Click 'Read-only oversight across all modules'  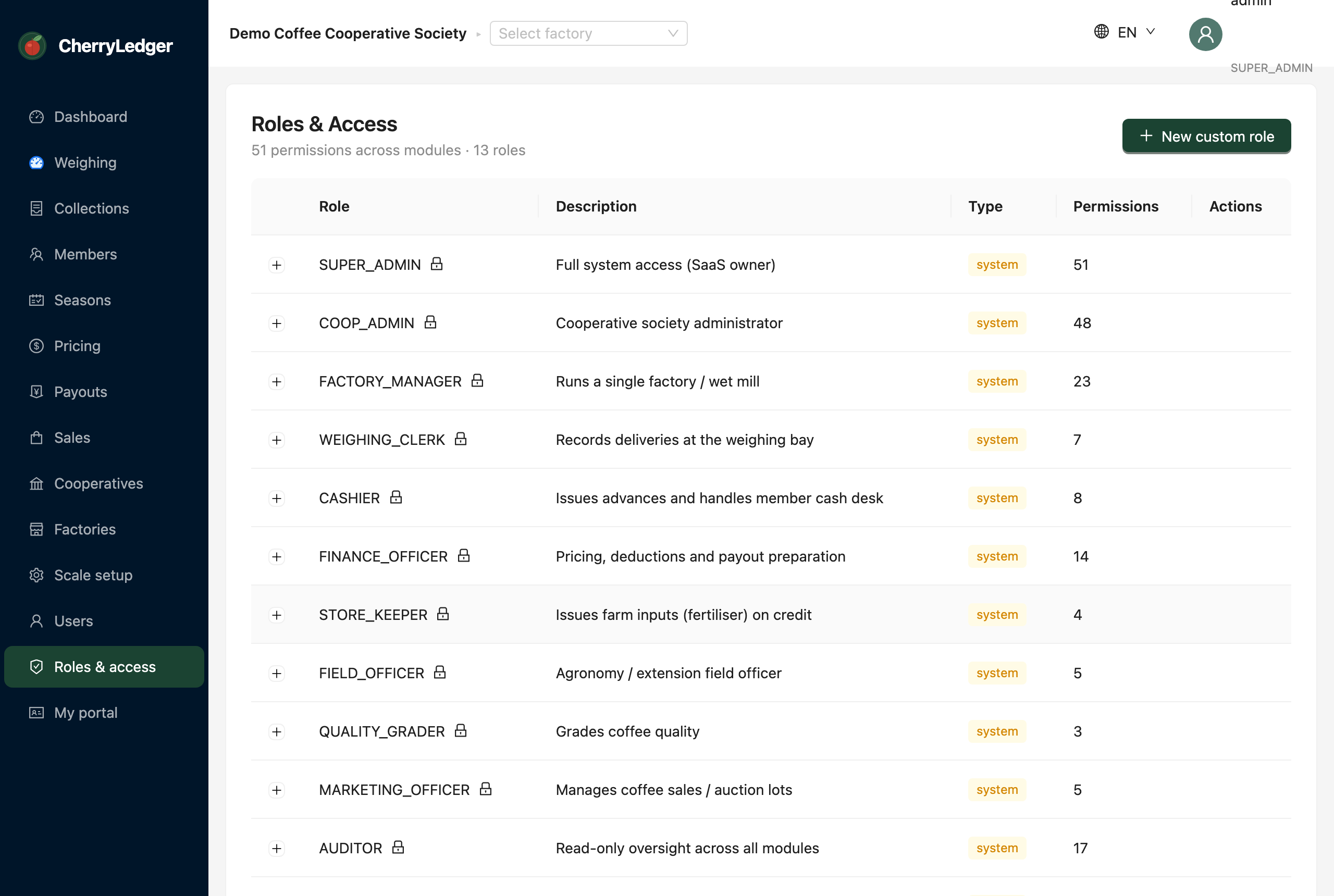(x=687, y=848)
